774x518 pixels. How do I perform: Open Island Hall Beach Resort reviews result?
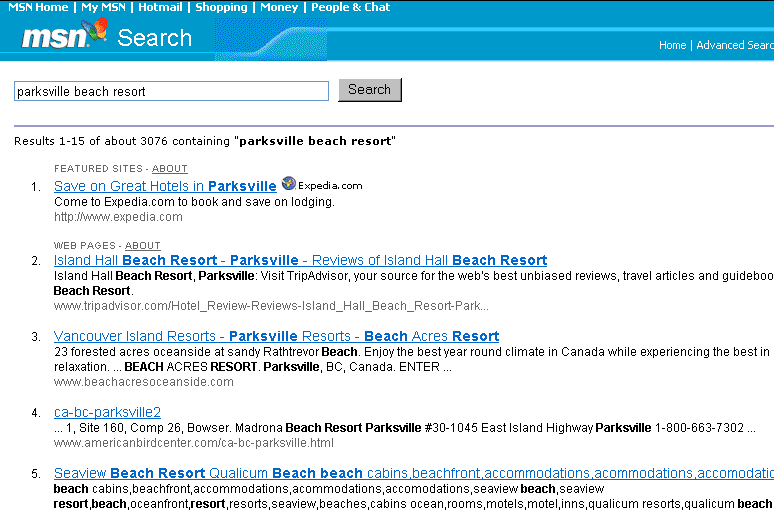click(300, 260)
